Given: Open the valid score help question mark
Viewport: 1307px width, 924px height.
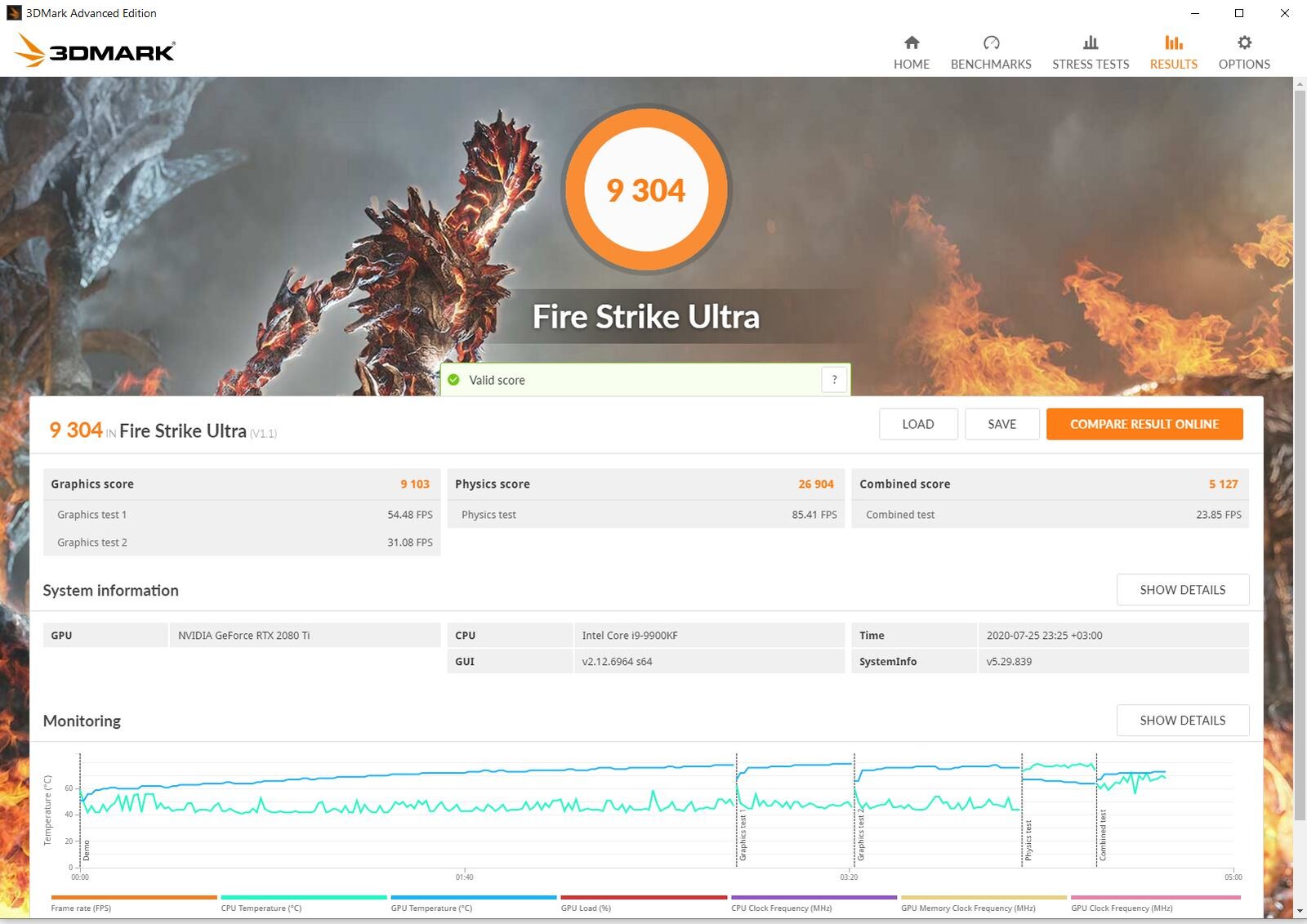Looking at the screenshot, I should point(834,380).
